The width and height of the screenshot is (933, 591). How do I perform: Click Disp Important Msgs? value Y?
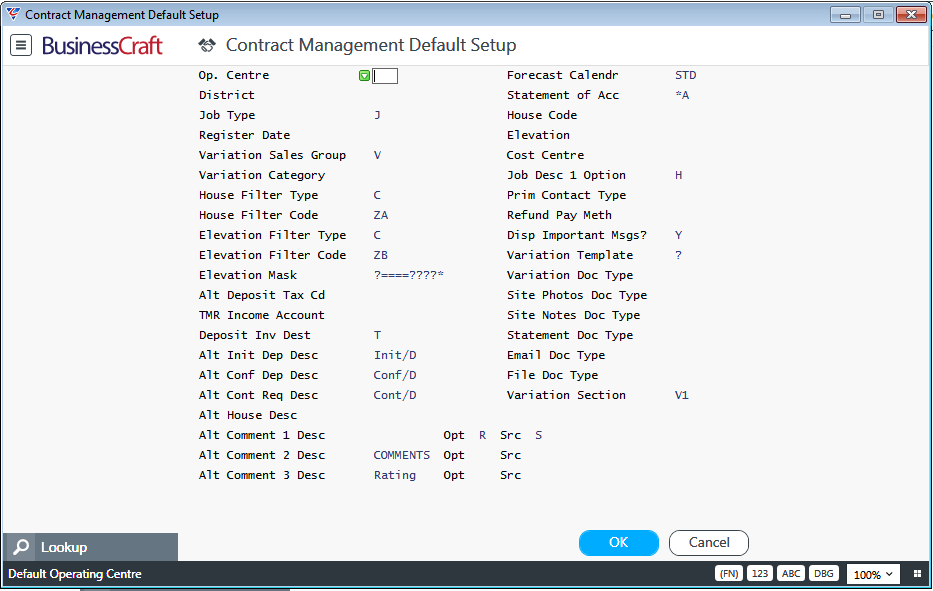click(x=678, y=235)
